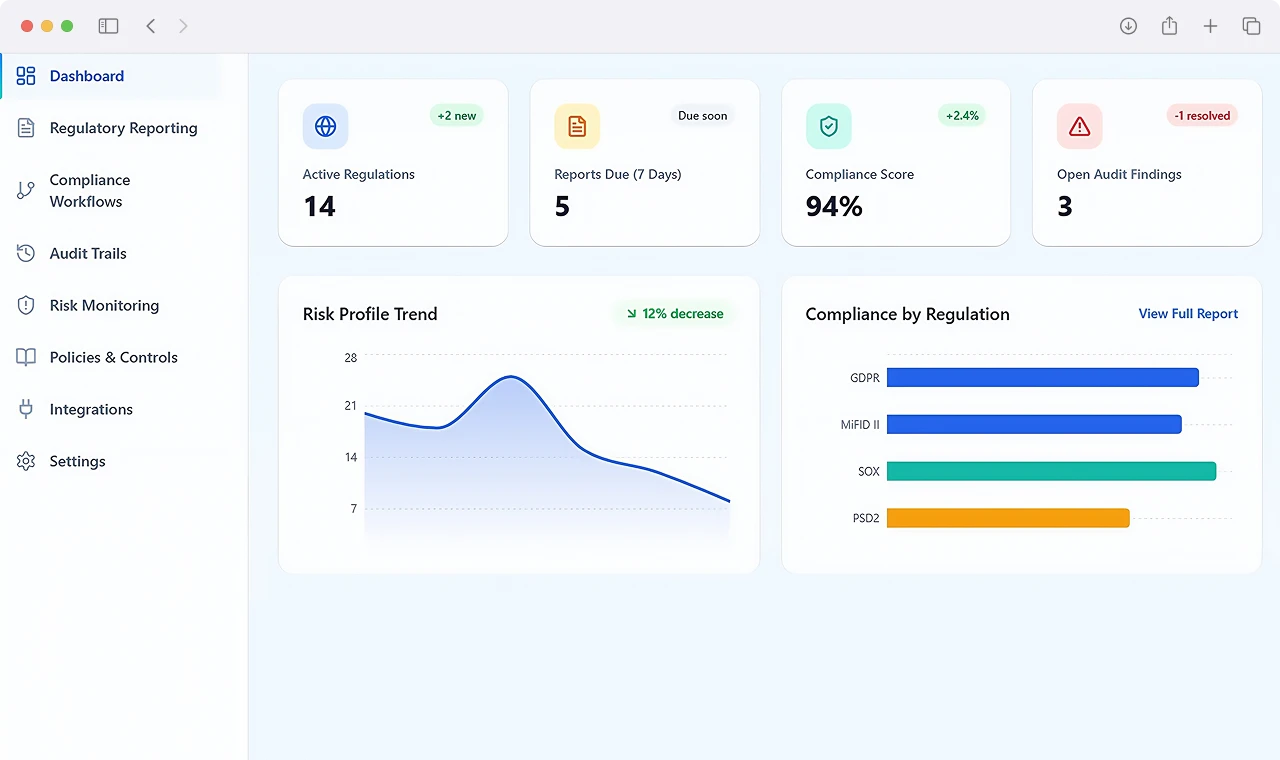The image size is (1280, 760).
Task: Click the Compliance by Regulation heading
Action: [x=907, y=314]
